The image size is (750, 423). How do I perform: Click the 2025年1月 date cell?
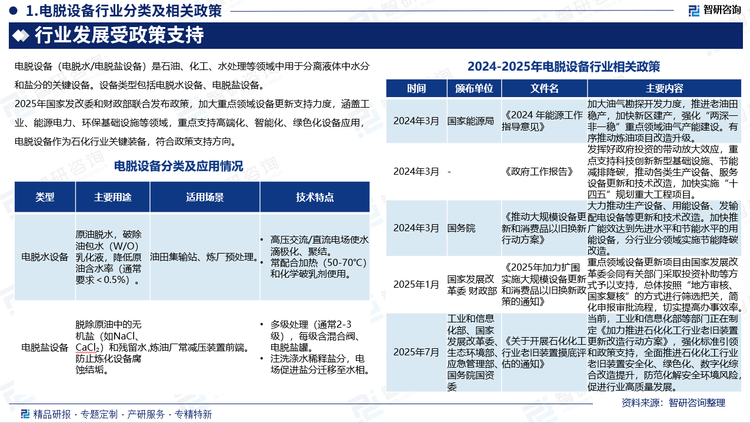tap(416, 285)
